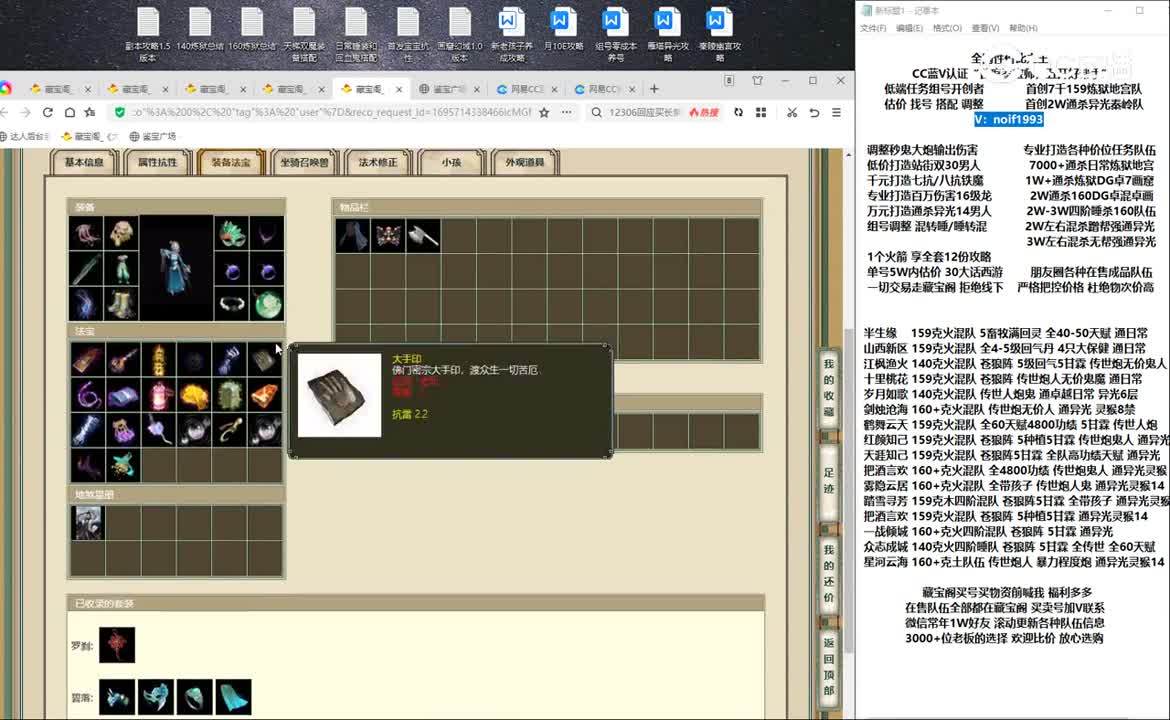
Task: Click the golden lantern talisman icon
Action: click(x=158, y=360)
